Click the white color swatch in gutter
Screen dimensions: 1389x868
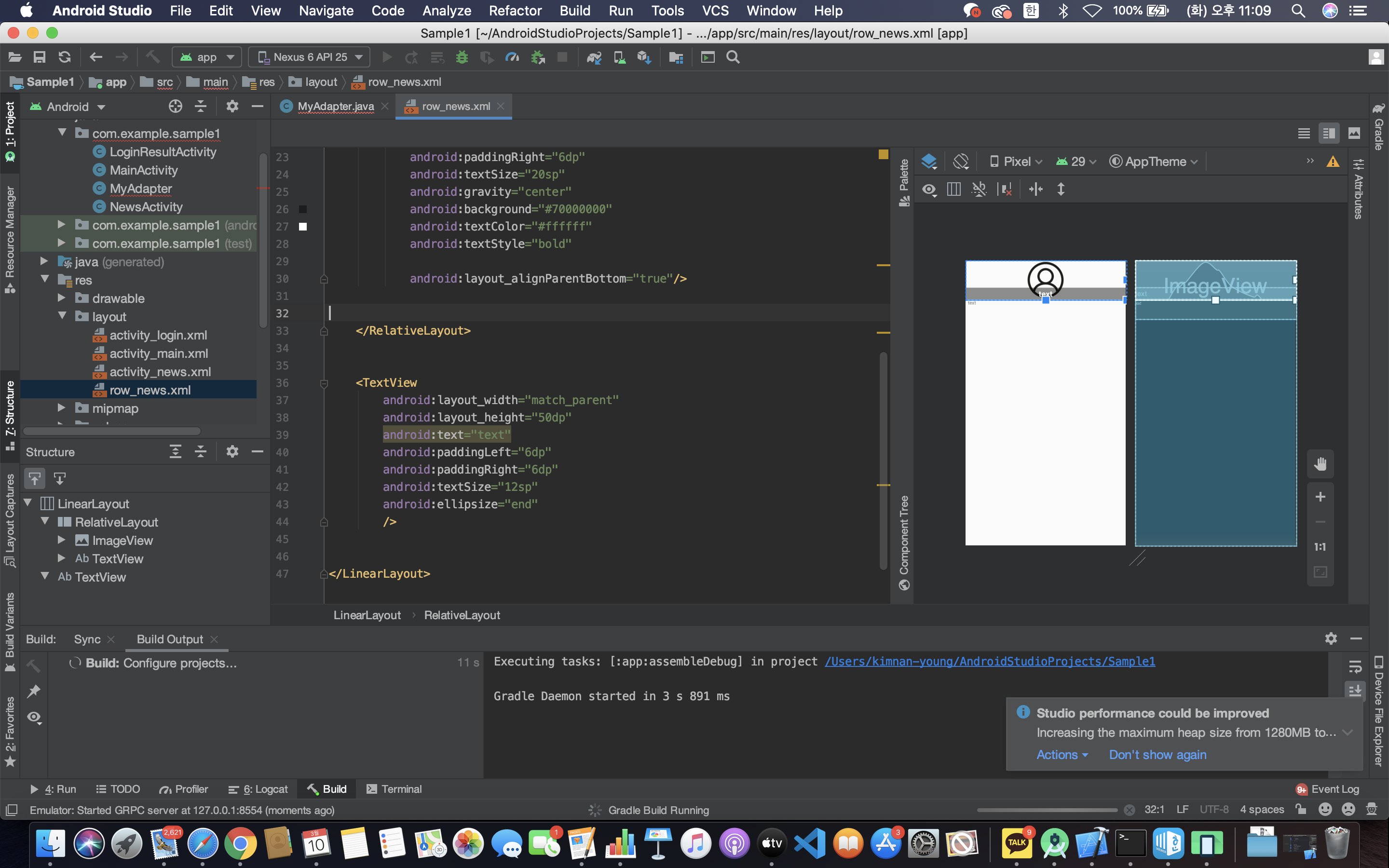click(303, 227)
